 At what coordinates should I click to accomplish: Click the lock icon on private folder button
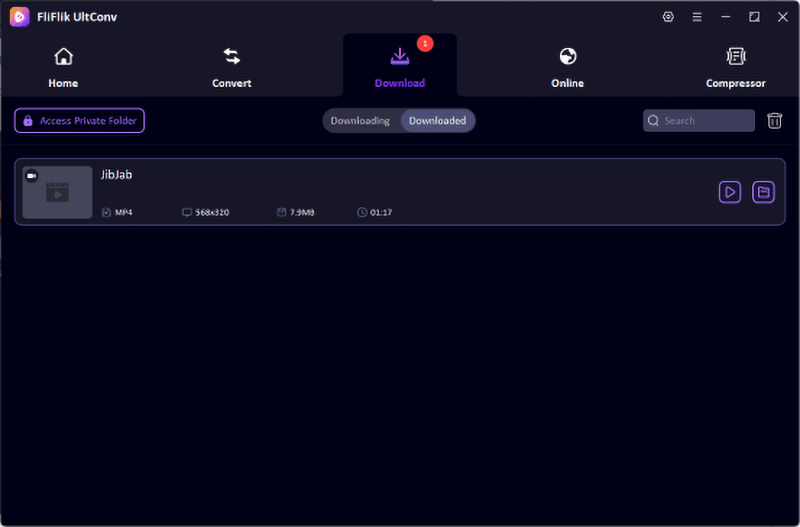coord(28,120)
